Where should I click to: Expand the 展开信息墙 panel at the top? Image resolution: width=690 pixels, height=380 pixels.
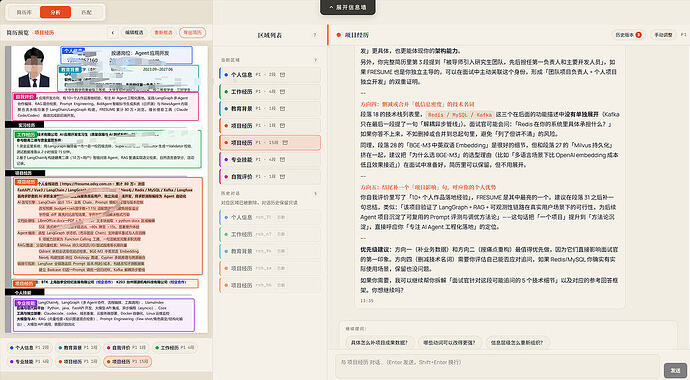[348, 7]
